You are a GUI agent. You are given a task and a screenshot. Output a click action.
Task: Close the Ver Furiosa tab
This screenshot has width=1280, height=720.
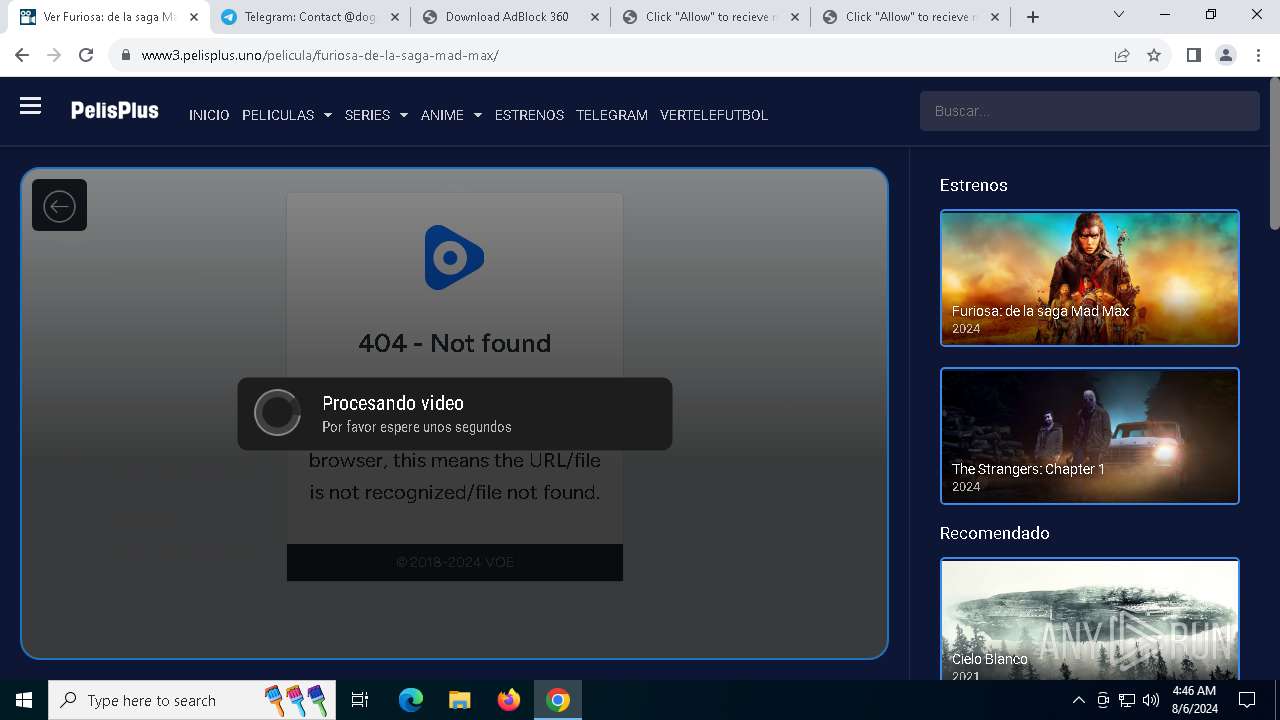tap(194, 17)
